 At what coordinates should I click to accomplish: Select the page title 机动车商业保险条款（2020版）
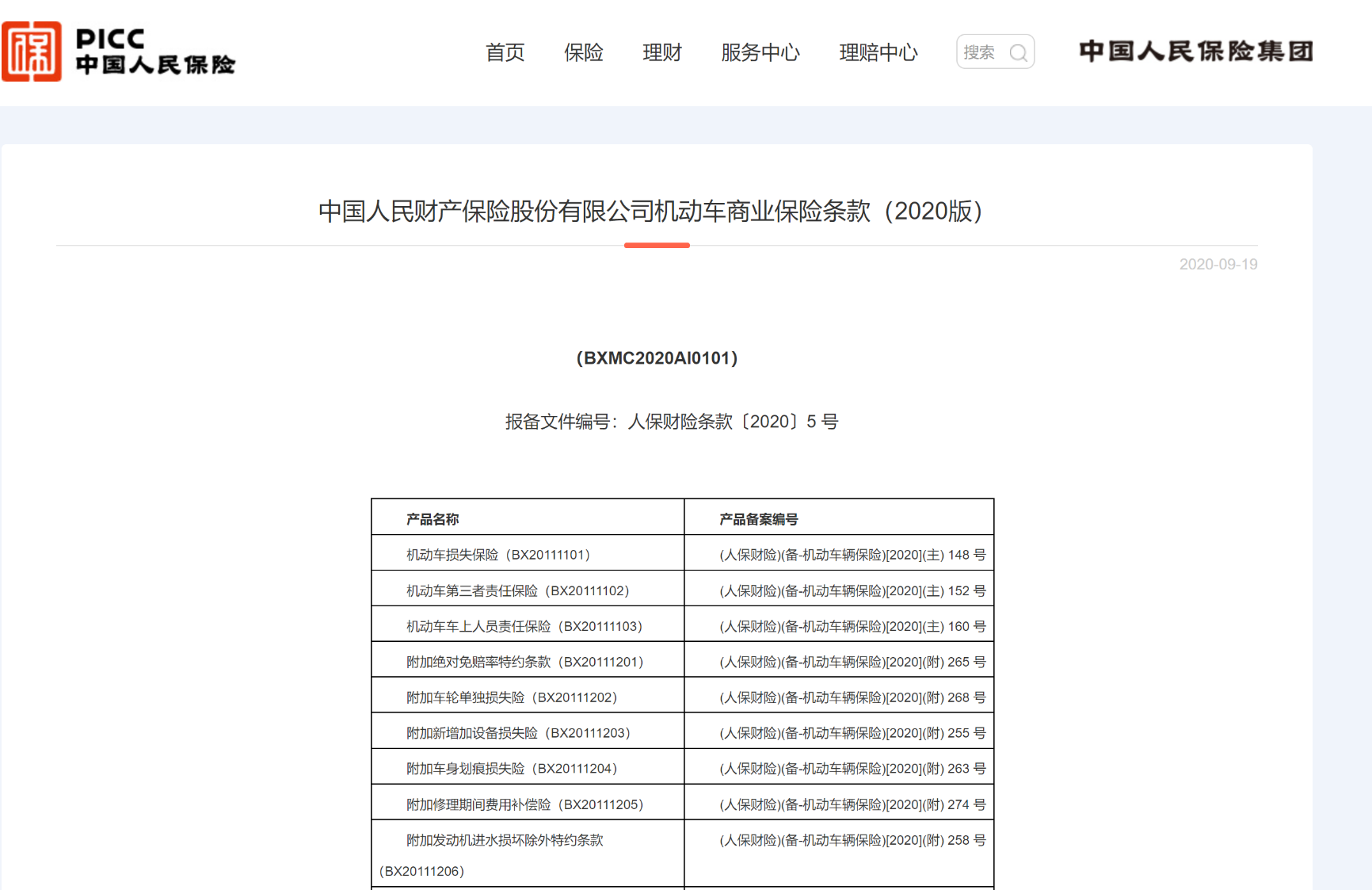[x=650, y=211]
